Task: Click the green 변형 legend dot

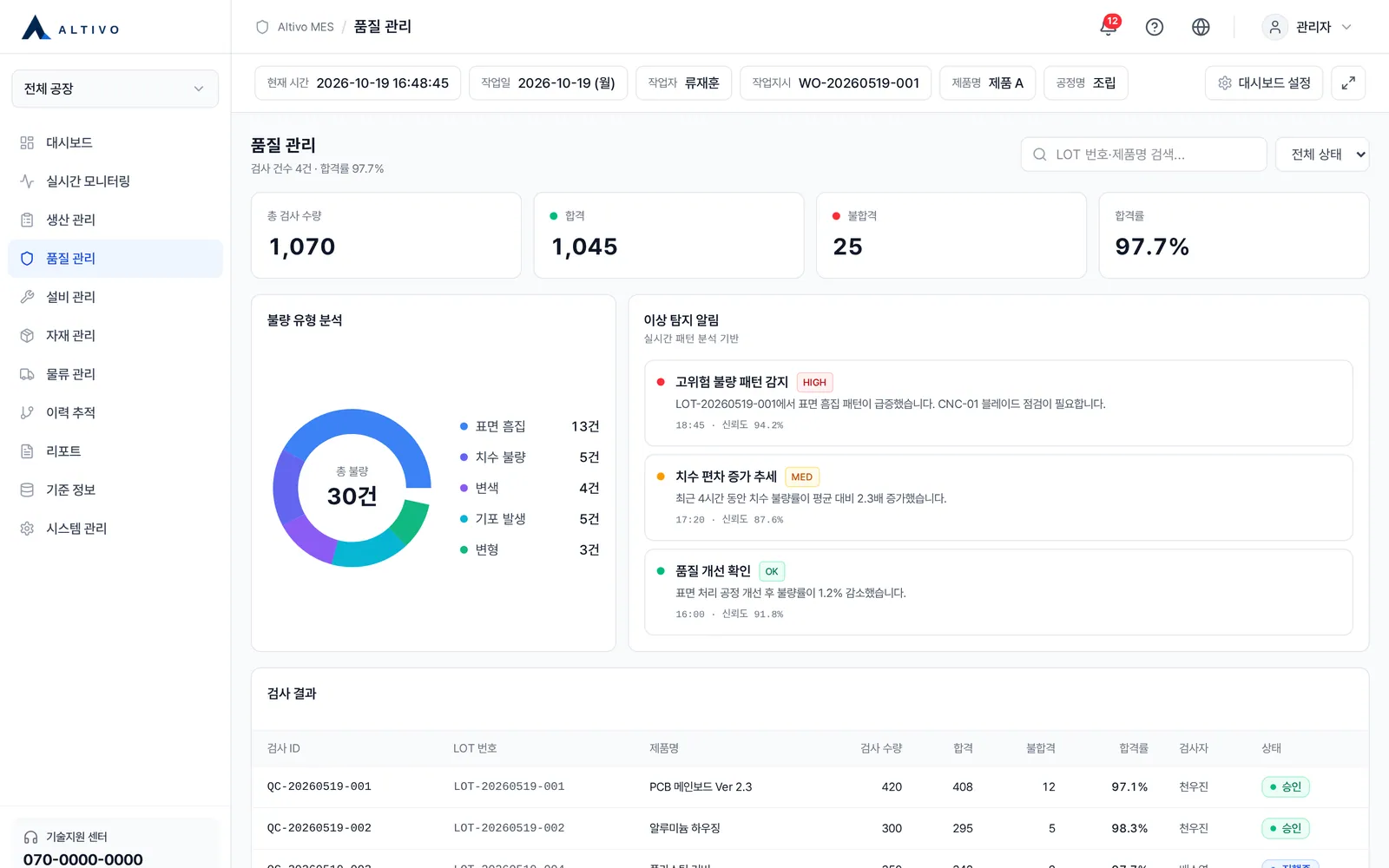Action: 464,550
